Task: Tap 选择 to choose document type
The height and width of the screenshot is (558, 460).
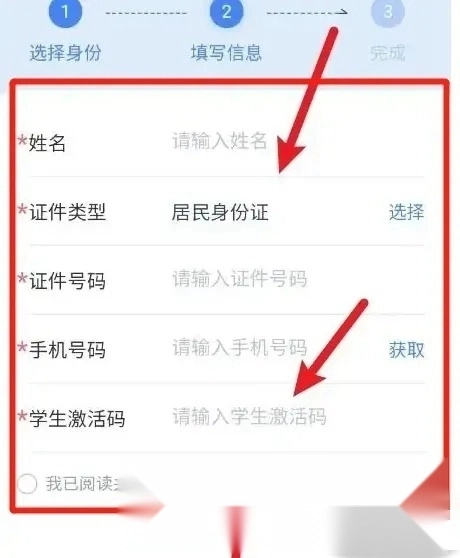Action: pyautogui.click(x=406, y=212)
